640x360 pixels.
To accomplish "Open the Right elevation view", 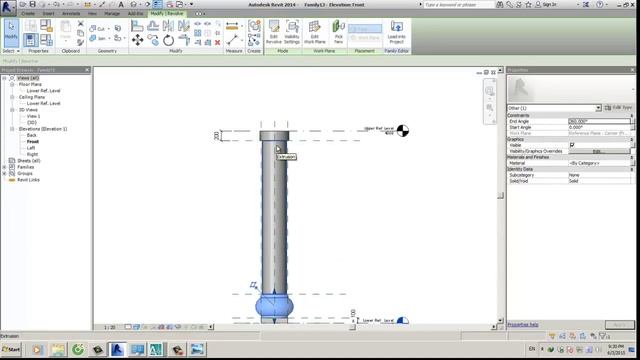I will tap(32, 154).
